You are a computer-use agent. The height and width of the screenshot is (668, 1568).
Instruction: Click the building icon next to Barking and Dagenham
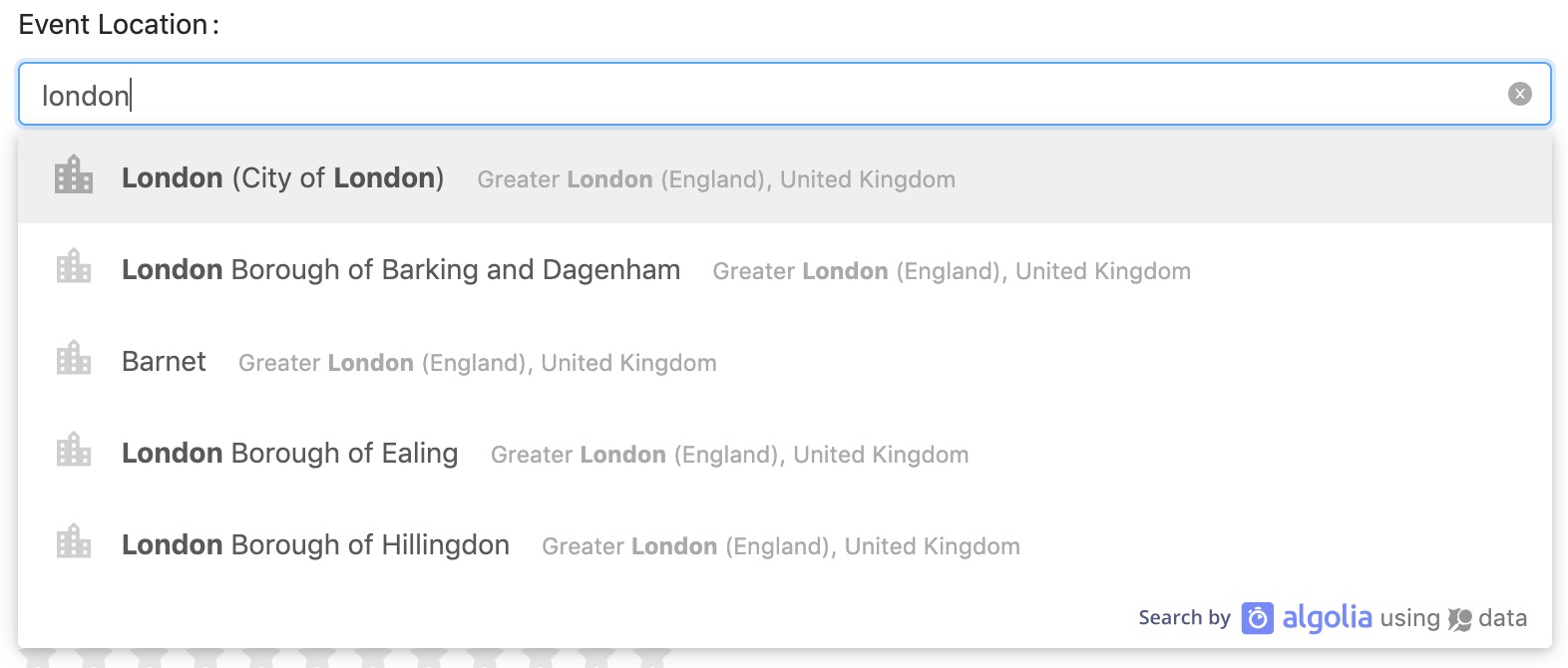pos(74,266)
